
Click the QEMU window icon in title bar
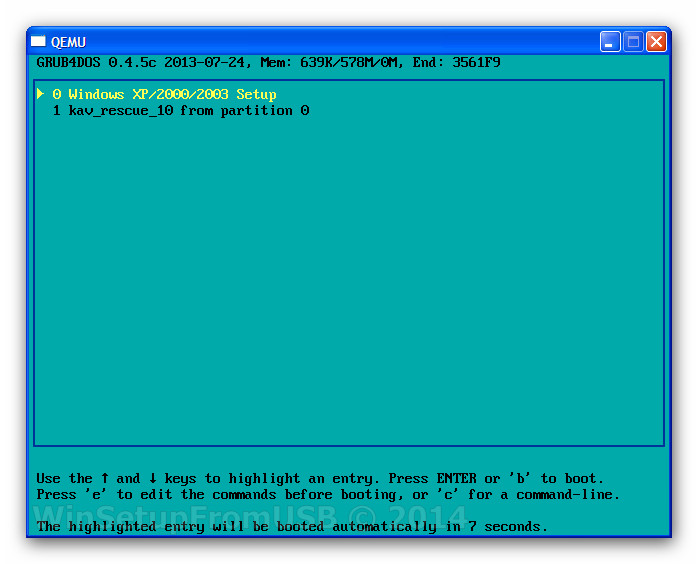click(x=39, y=41)
